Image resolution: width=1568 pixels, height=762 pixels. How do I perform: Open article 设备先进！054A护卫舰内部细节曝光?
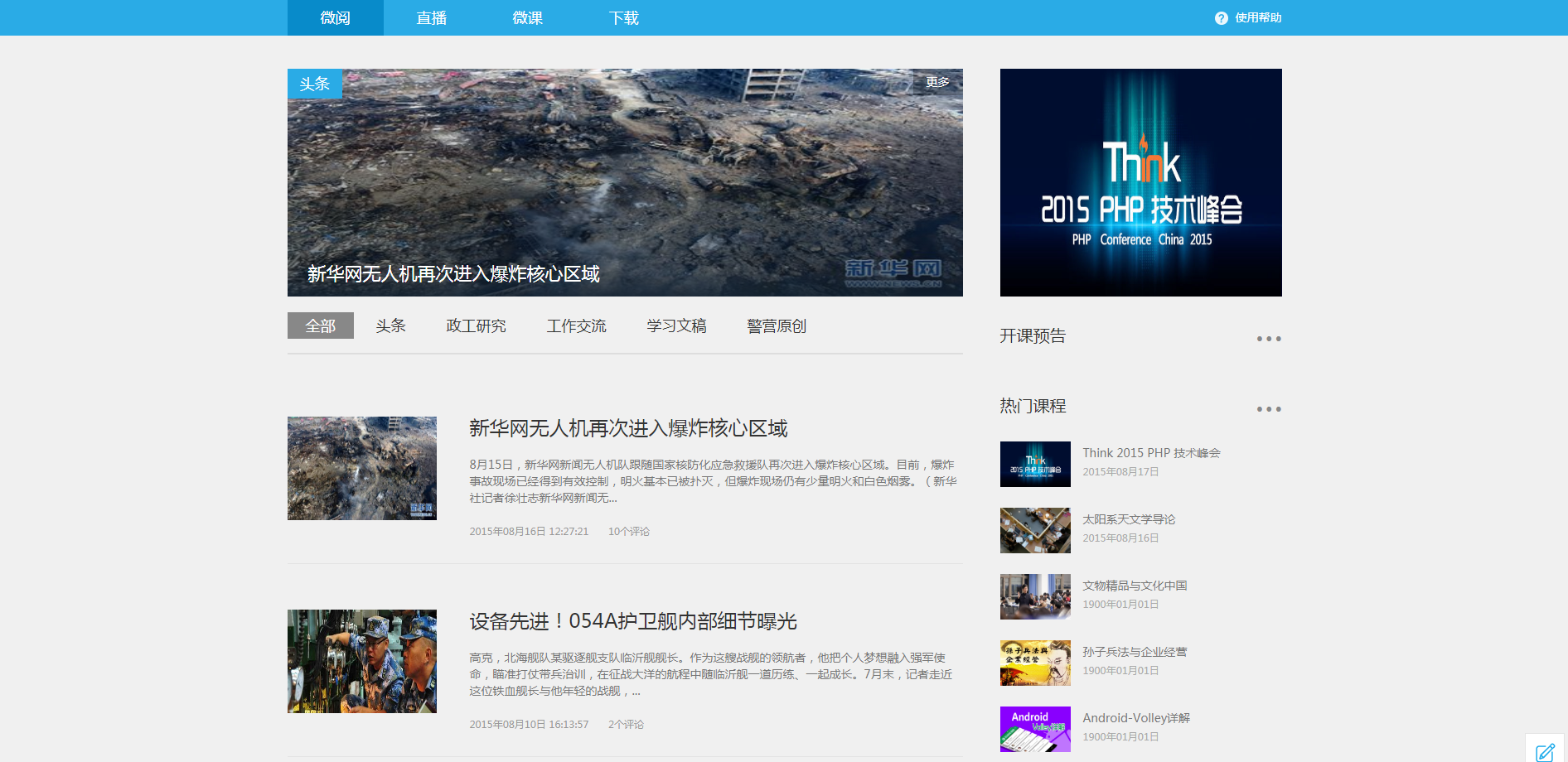pyautogui.click(x=633, y=621)
